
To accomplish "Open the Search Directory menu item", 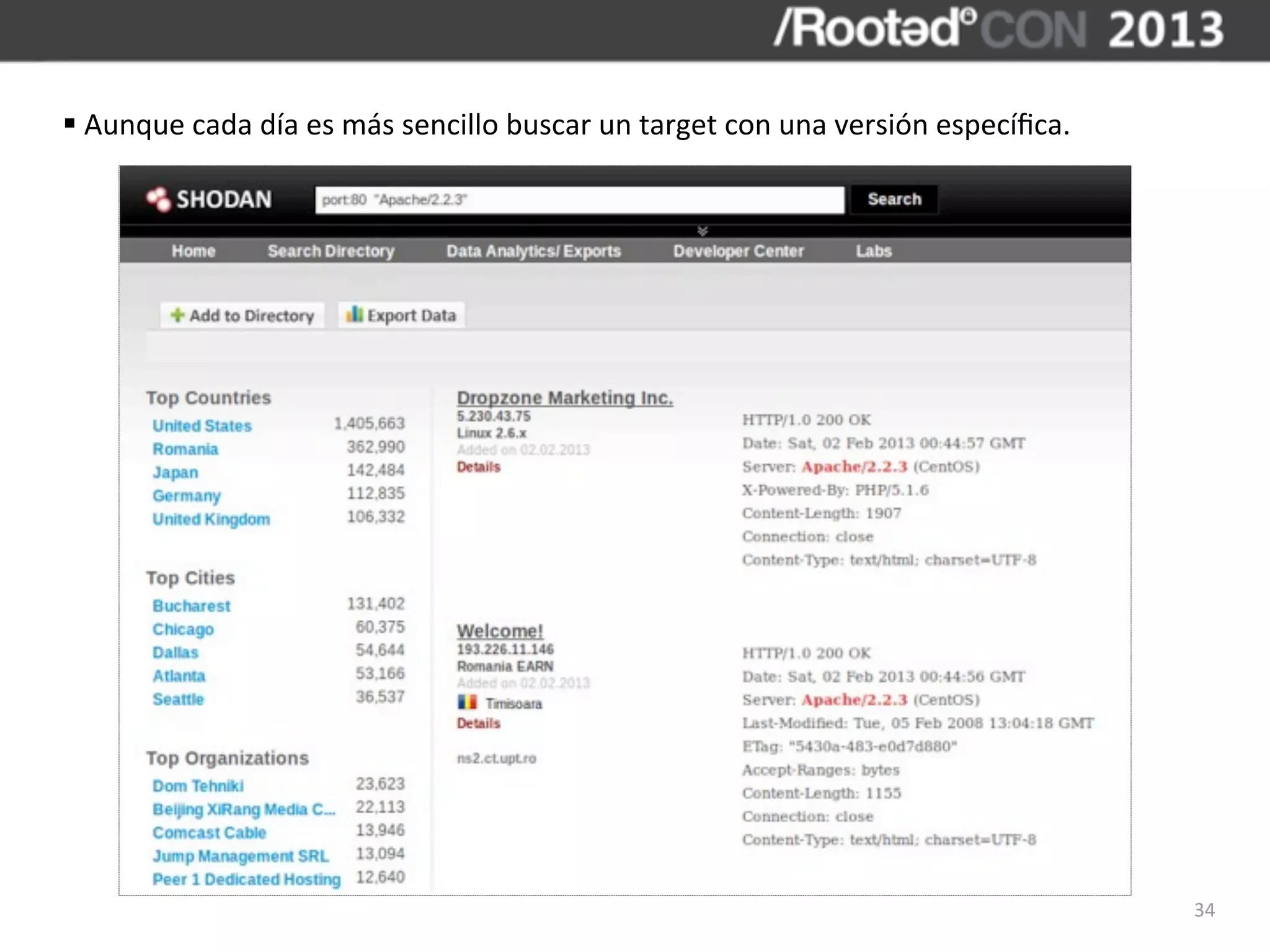I will (x=331, y=251).
